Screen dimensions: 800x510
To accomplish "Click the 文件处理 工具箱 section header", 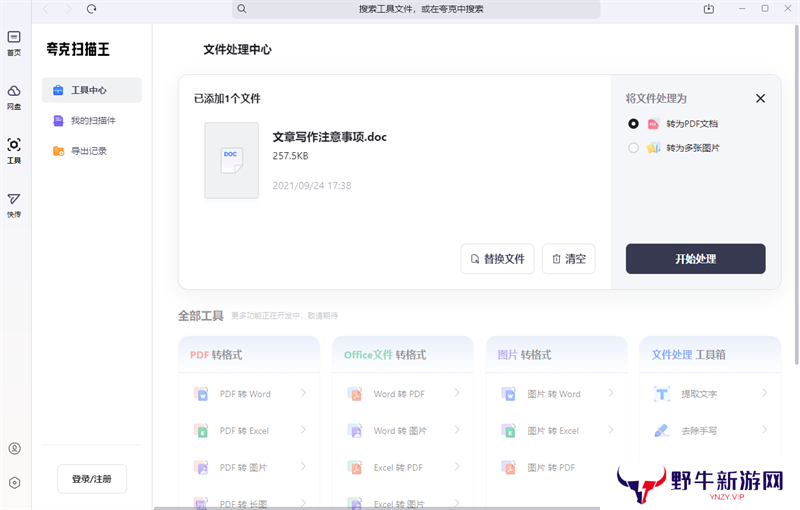I will tap(688, 354).
